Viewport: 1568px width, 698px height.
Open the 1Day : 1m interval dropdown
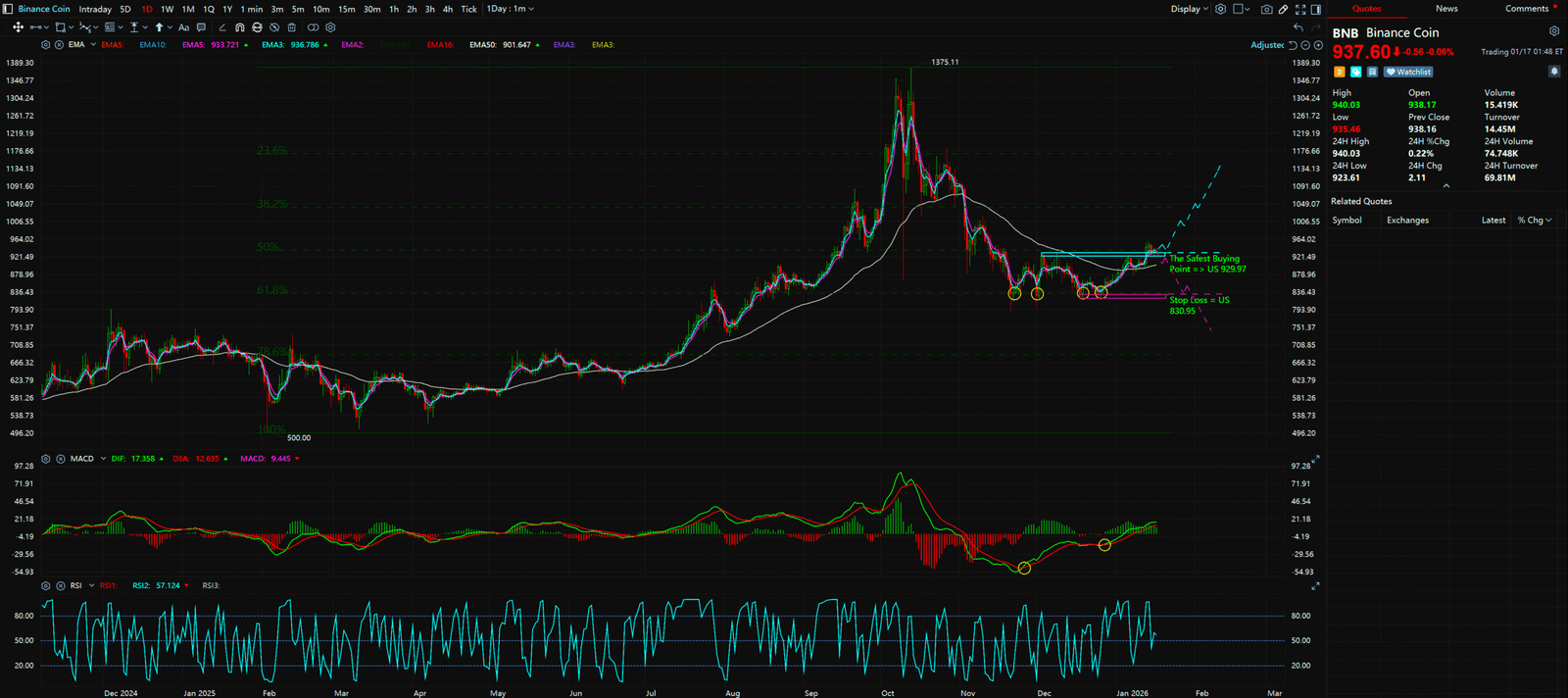tap(511, 9)
